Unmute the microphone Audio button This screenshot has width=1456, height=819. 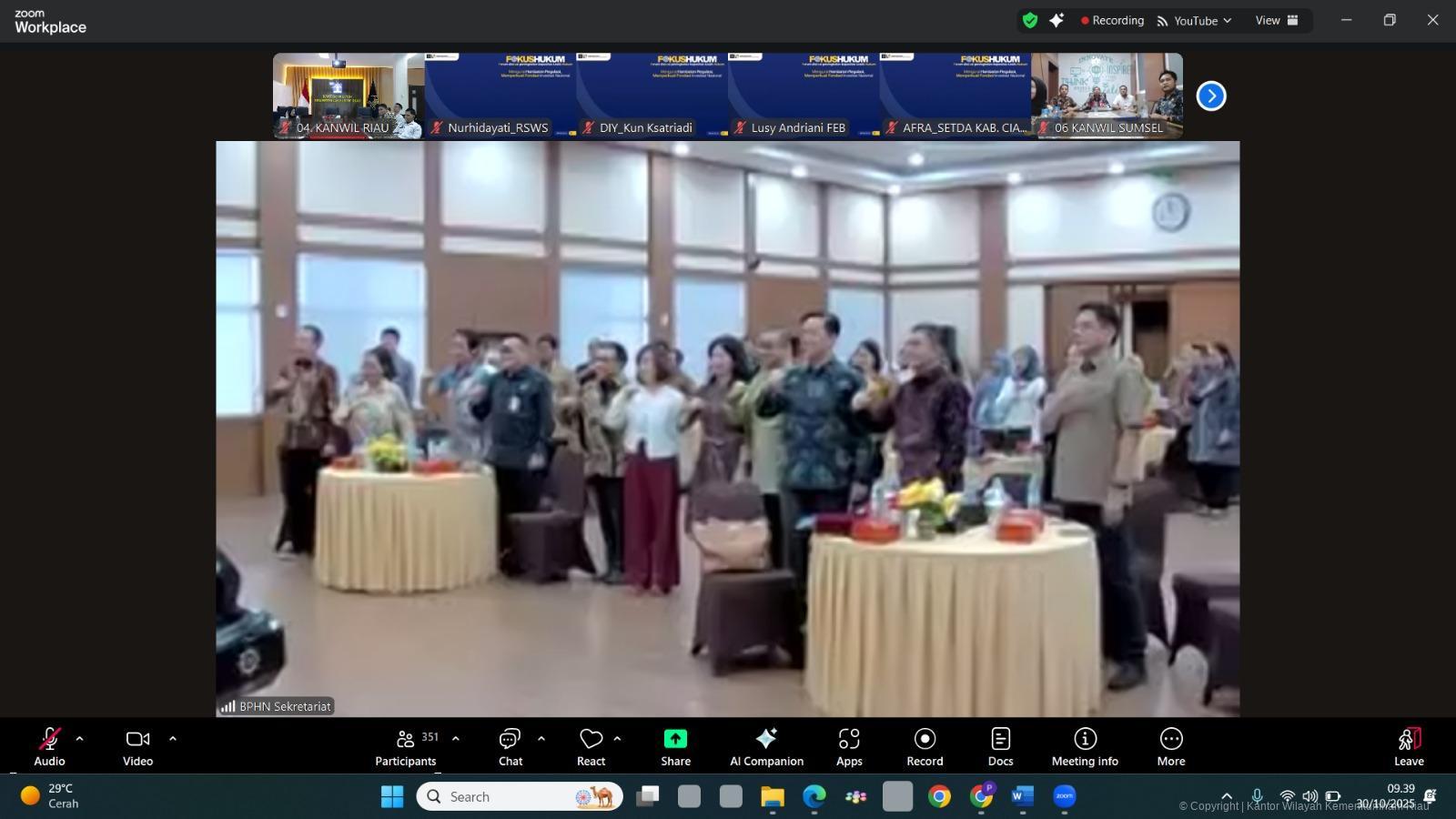coord(49,746)
